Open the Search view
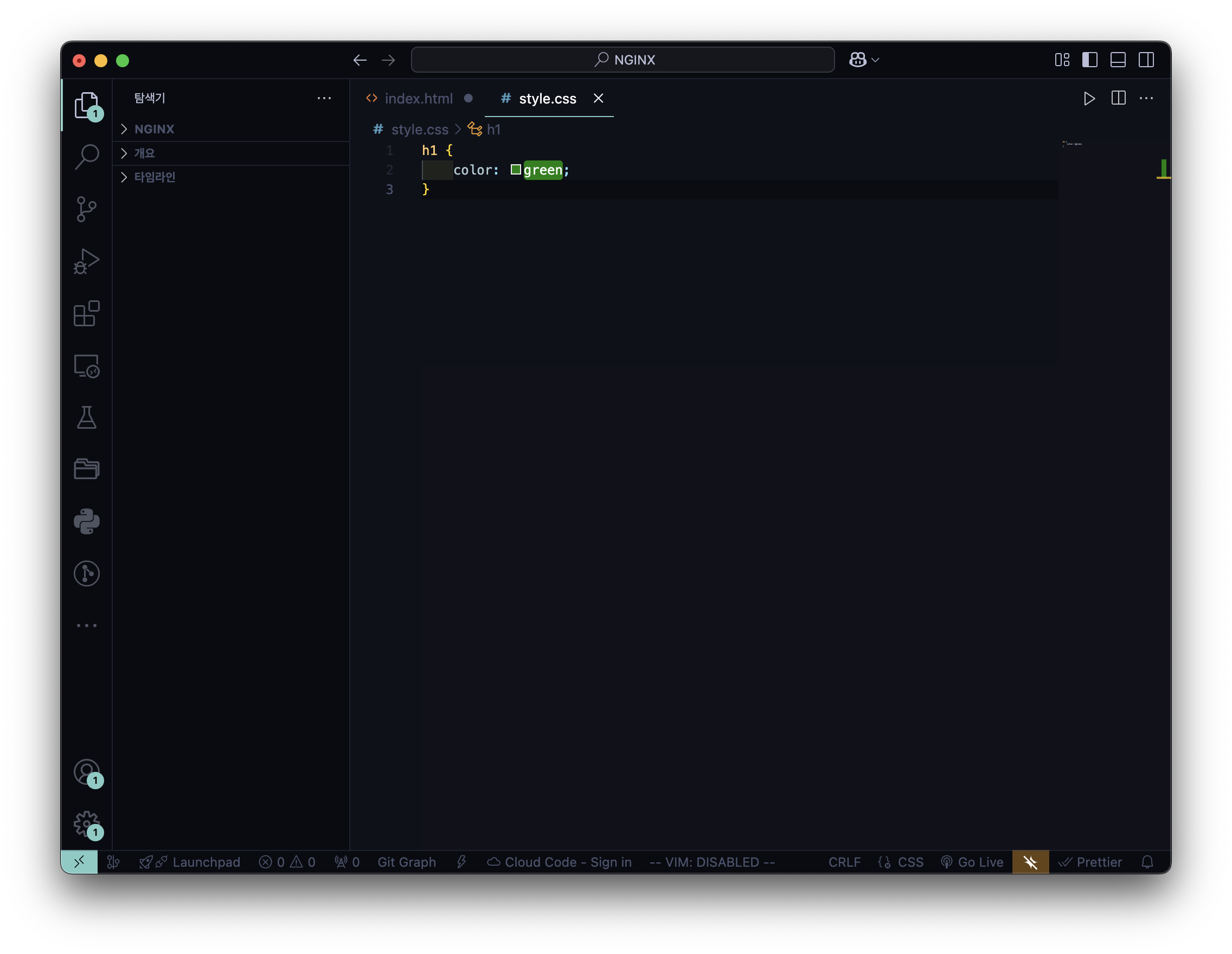This screenshot has width=1232, height=954. (x=86, y=157)
